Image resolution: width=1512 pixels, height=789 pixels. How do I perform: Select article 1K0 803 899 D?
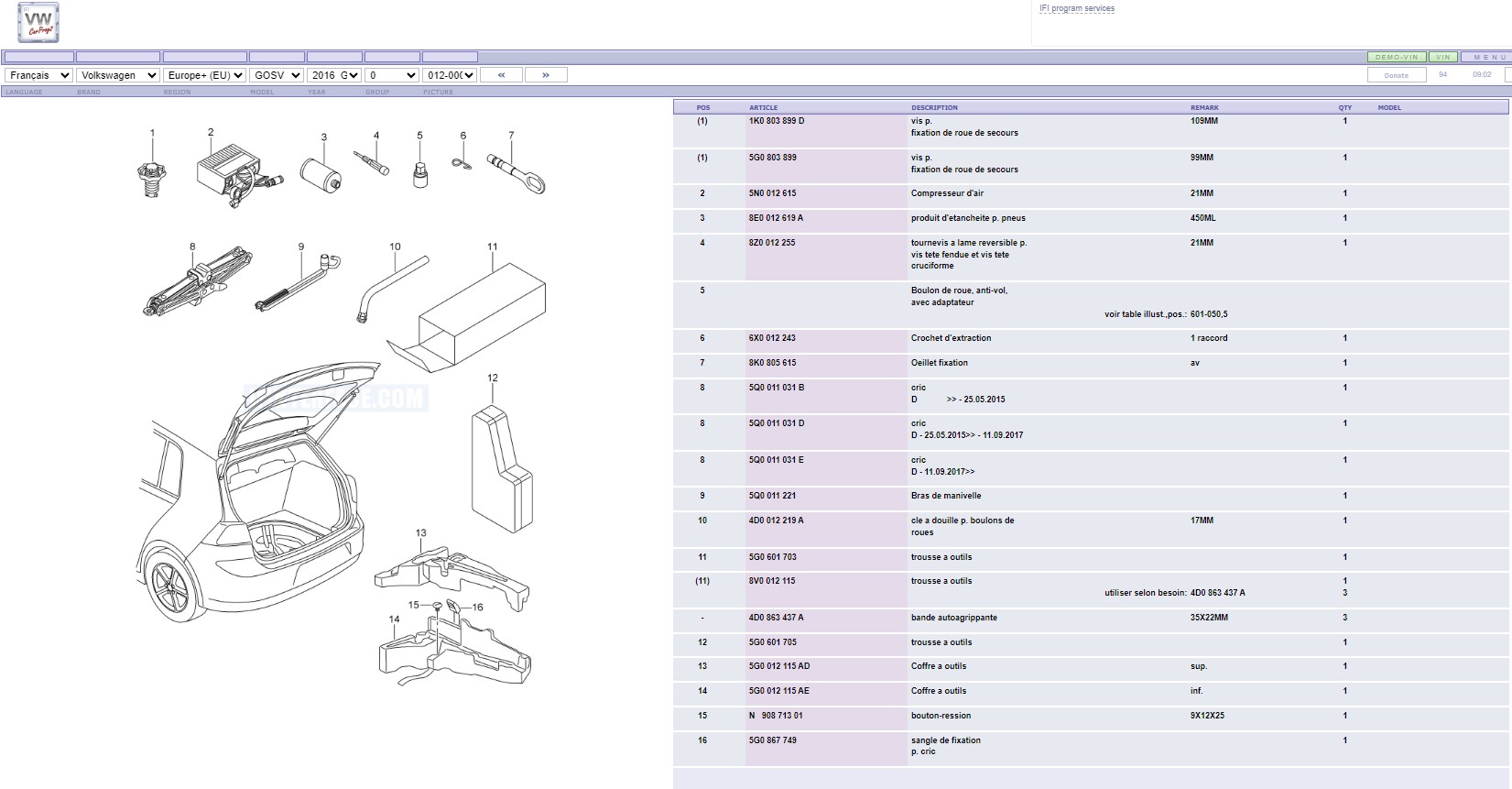coord(777,121)
